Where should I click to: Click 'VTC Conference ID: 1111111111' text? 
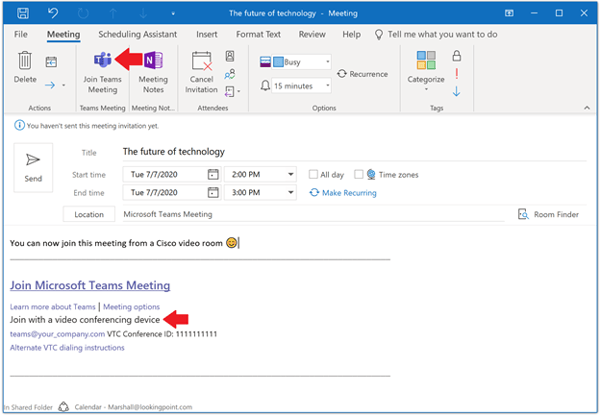click(162, 334)
